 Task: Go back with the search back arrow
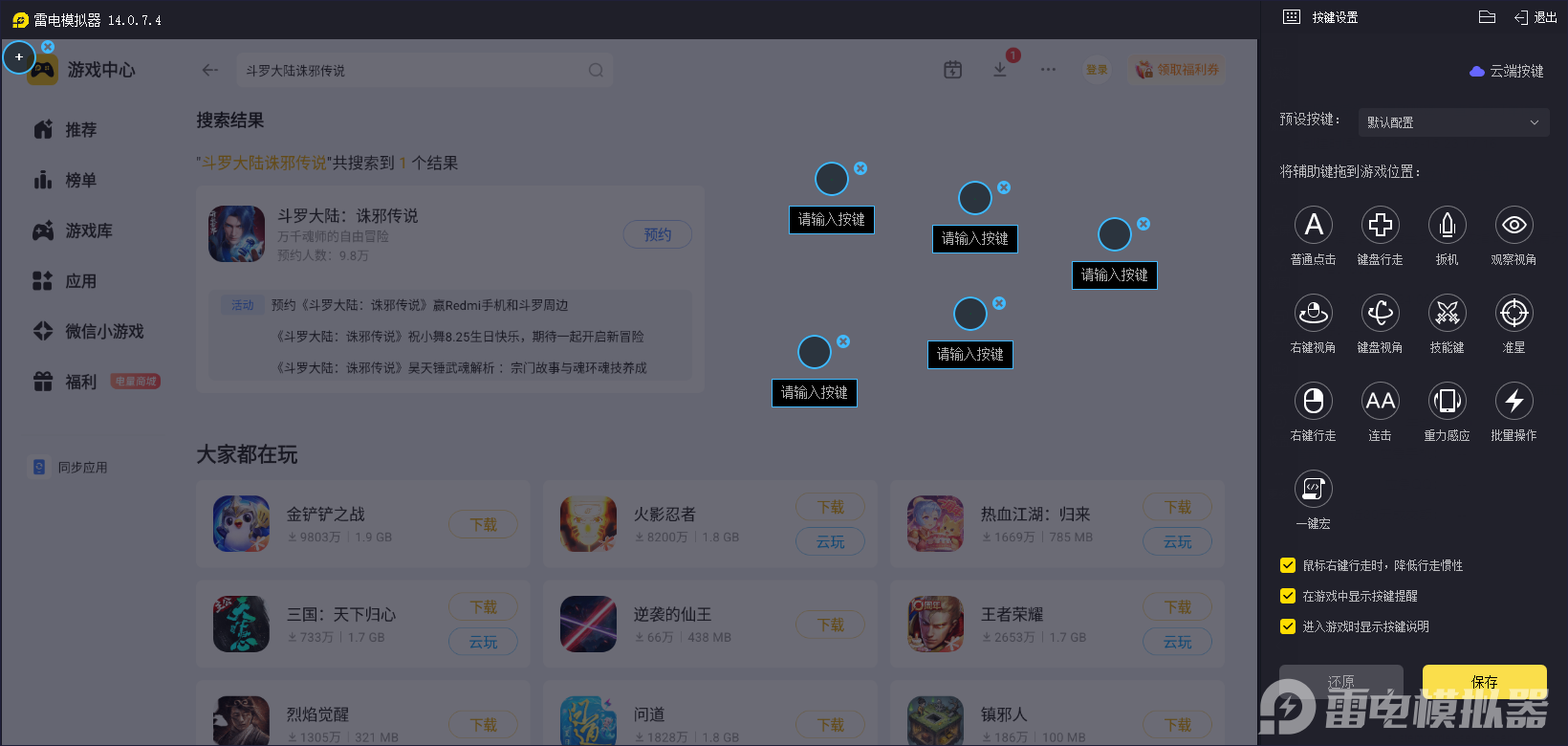point(210,70)
